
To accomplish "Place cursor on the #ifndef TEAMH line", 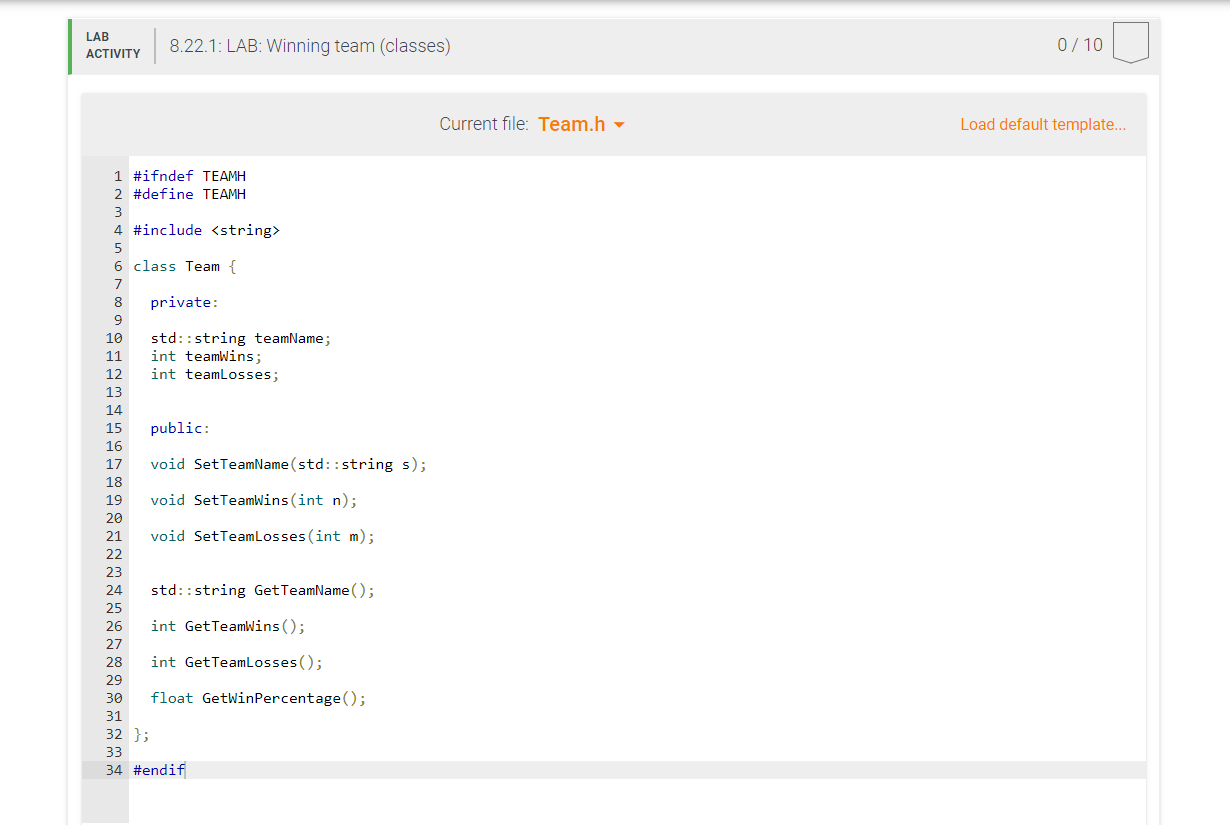I will point(190,176).
